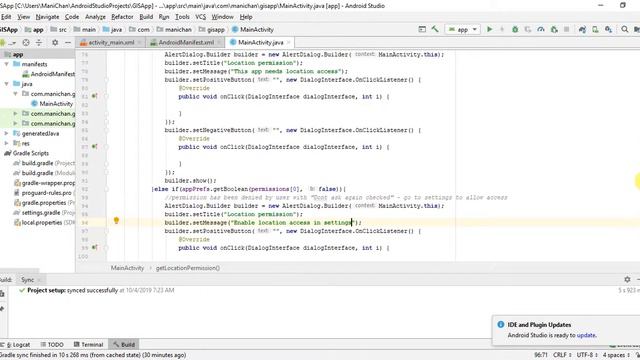This screenshot has width=640, height=360.
Task: Click gisapp breadcrumb in navigation bar
Action: (216, 29)
